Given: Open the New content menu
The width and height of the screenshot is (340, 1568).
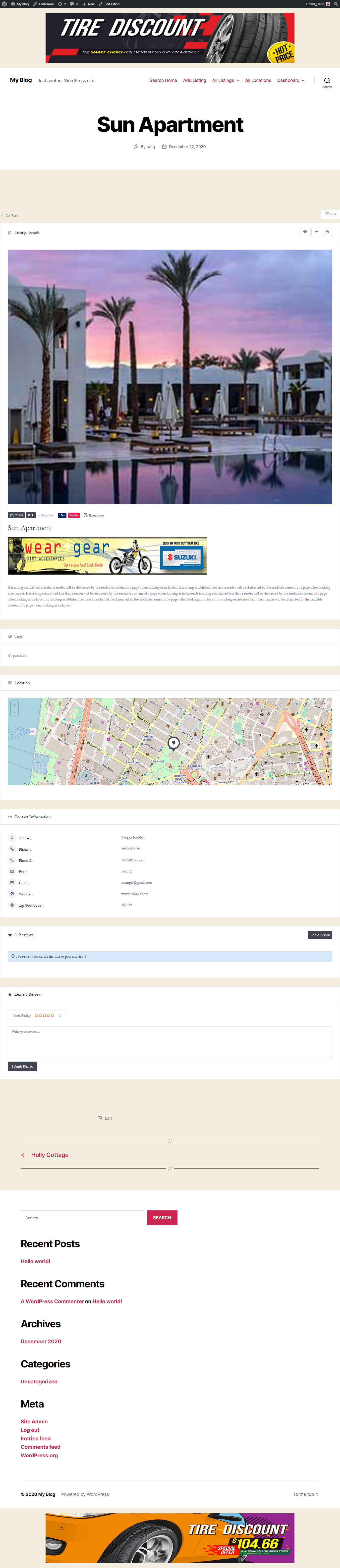Looking at the screenshot, I should tap(88, 4).
